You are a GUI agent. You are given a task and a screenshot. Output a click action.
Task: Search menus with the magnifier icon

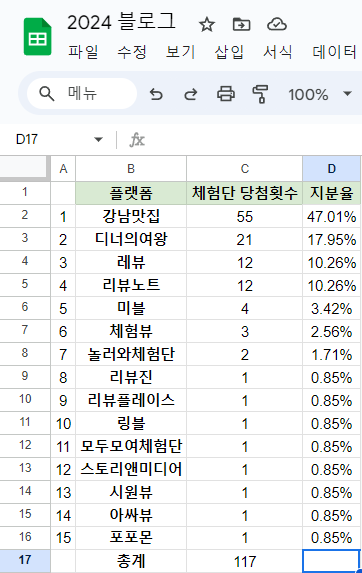point(46,94)
